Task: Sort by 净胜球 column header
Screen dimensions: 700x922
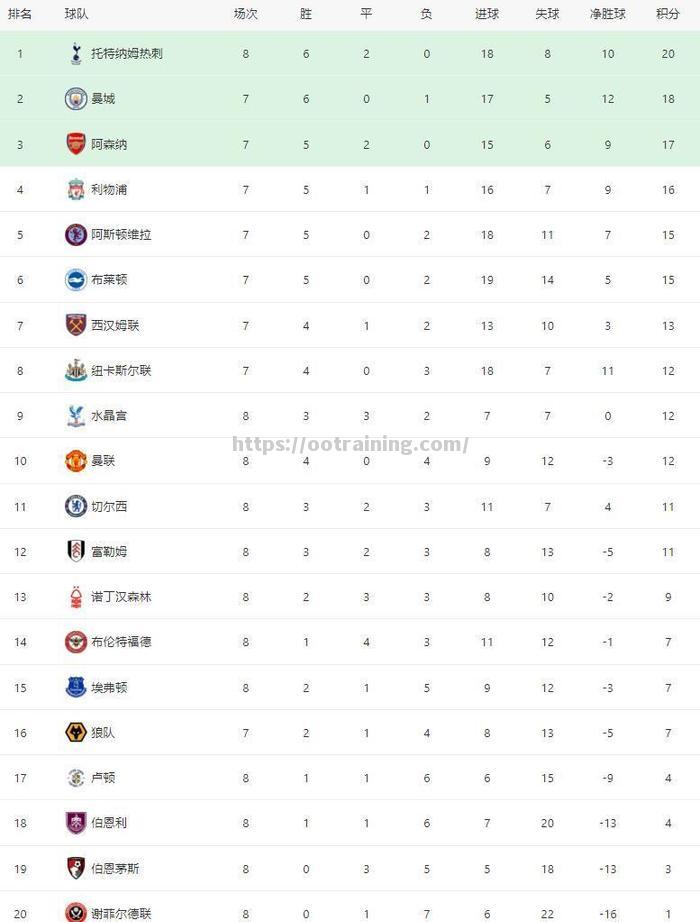Action: (x=608, y=14)
